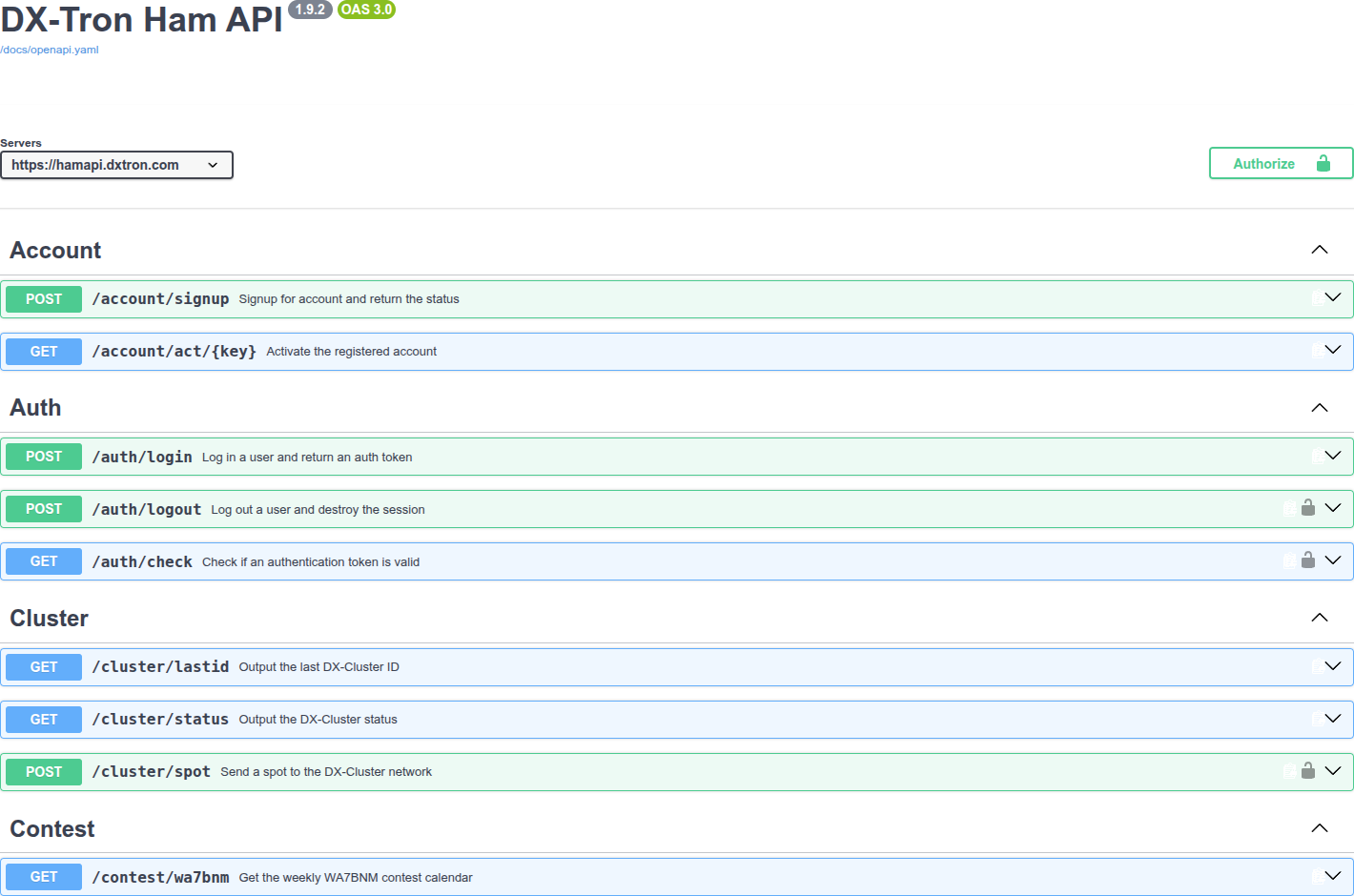This screenshot has width=1354, height=896.
Task: Copy the /contest/wa7bnm path to clipboard
Action: [1318, 877]
